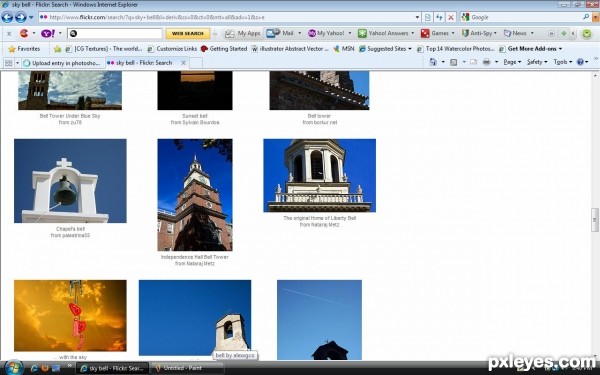Switch to Untitled - Paint taskbar button
This screenshot has height=375, width=600.
pyautogui.click(x=188, y=368)
